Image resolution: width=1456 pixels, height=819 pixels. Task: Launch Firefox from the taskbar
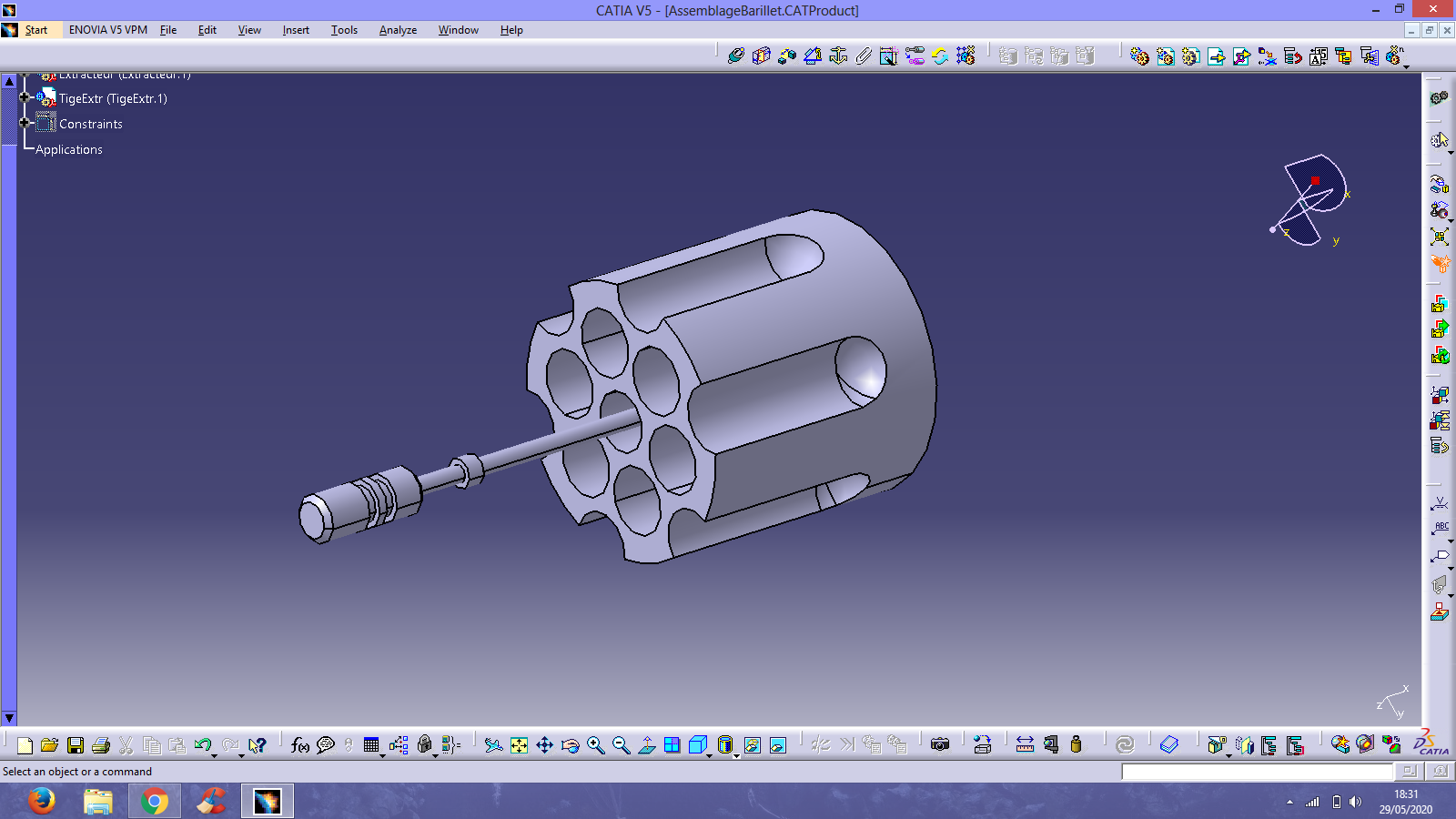point(41,801)
